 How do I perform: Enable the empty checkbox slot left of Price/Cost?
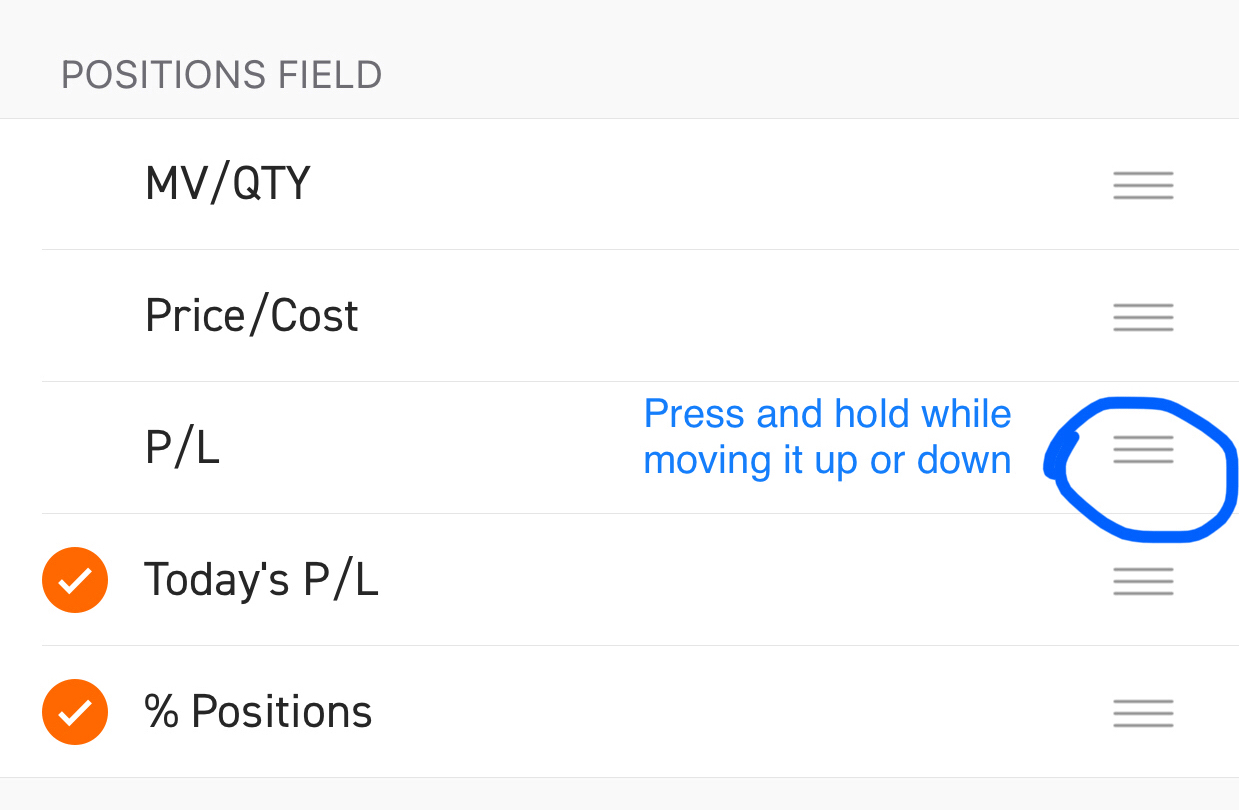[75, 316]
